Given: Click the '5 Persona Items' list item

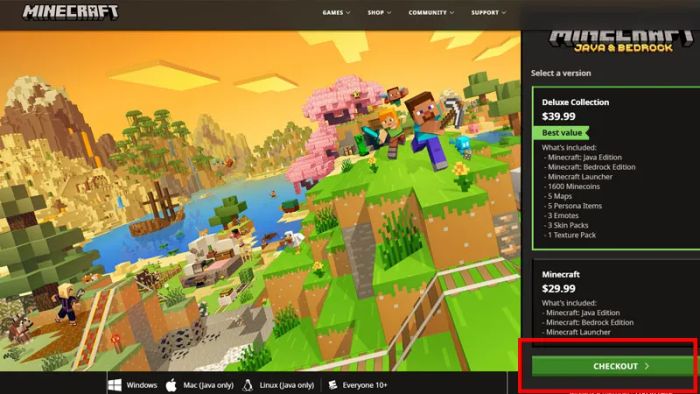Looking at the screenshot, I should (574, 206).
